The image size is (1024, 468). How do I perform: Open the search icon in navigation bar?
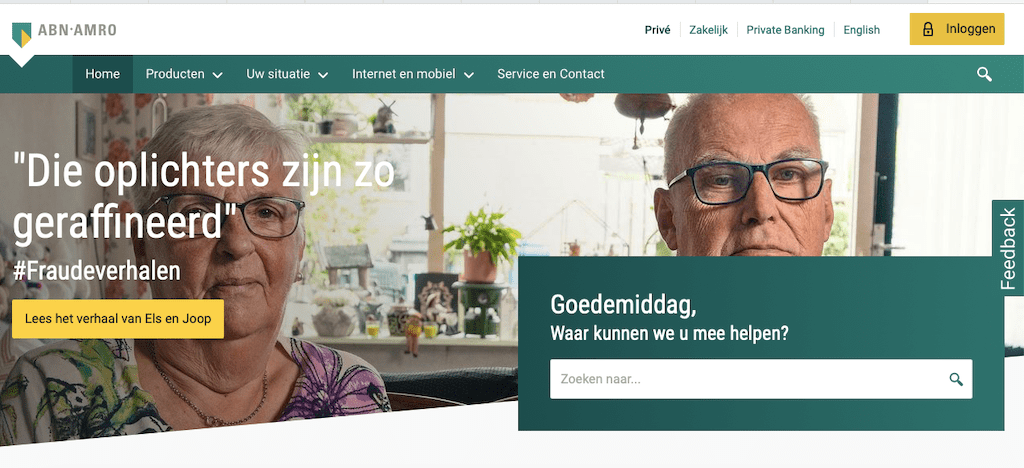pyautogui.click(x=984, y=74)
